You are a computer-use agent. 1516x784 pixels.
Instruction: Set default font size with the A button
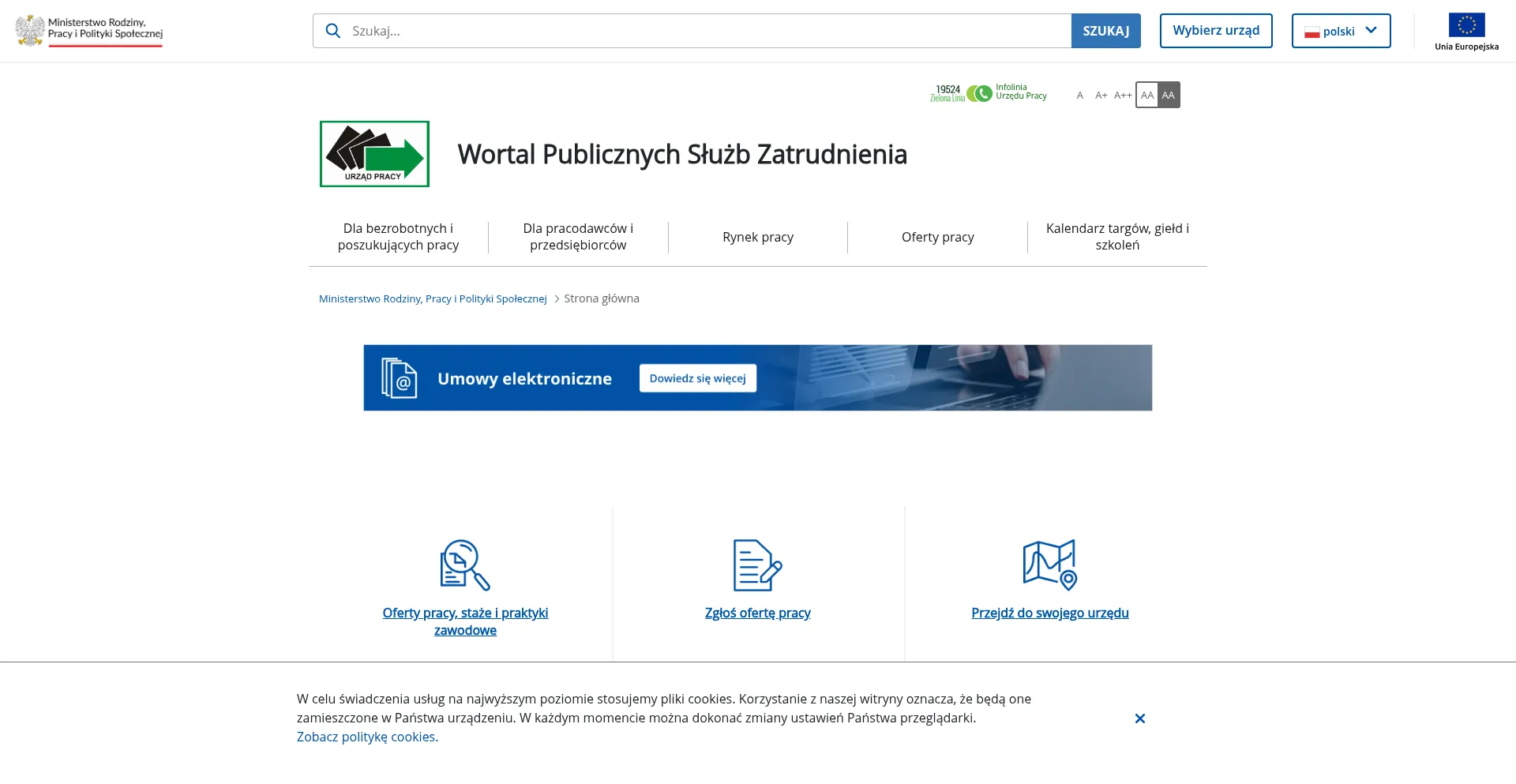[x=1079, y=95]
